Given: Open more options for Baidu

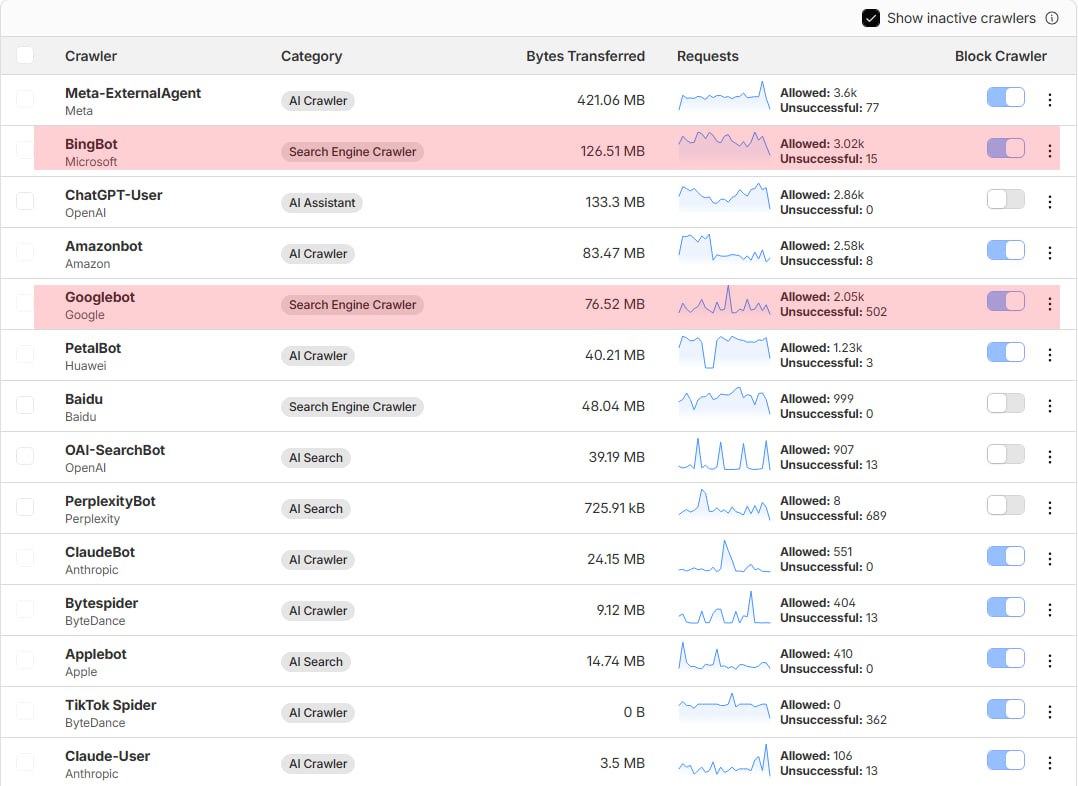Looking at the screenshot, I should click(1050, 406).
